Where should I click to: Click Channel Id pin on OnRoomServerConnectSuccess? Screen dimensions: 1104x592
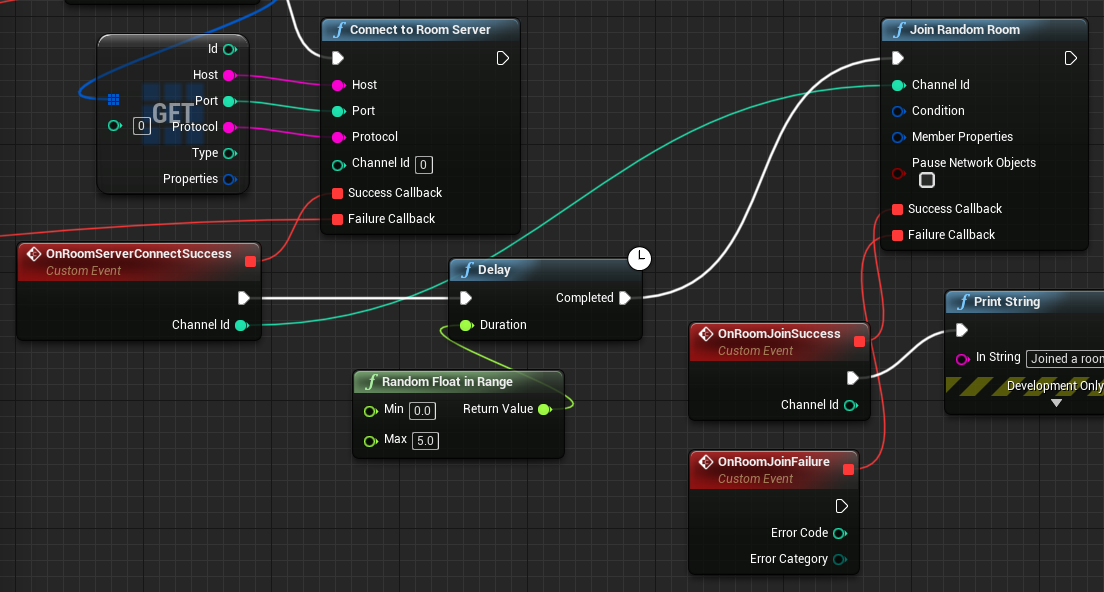[242, 325]
